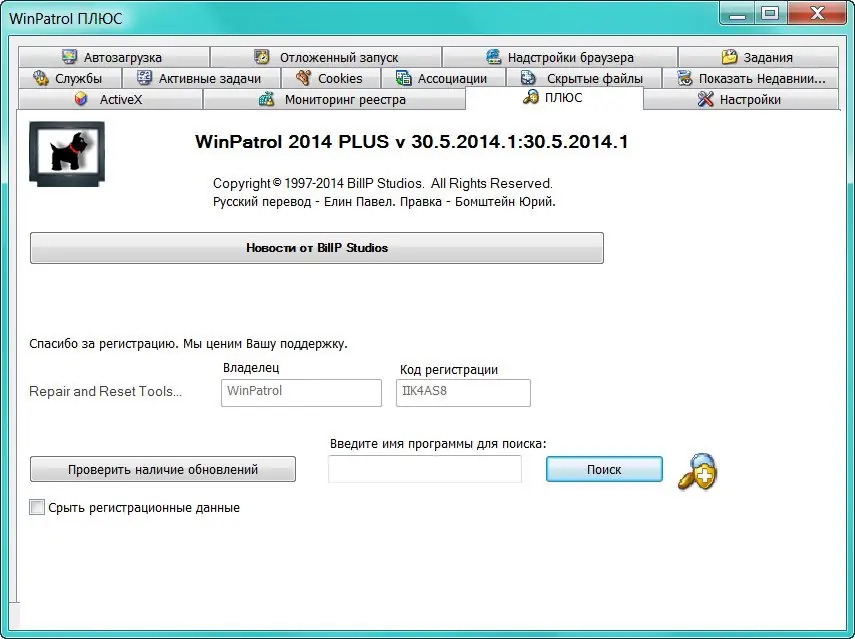The height and width of the screenshot is (639, 855).
Task: Click the Скрытые файлы tab icon
Action: 528,78
